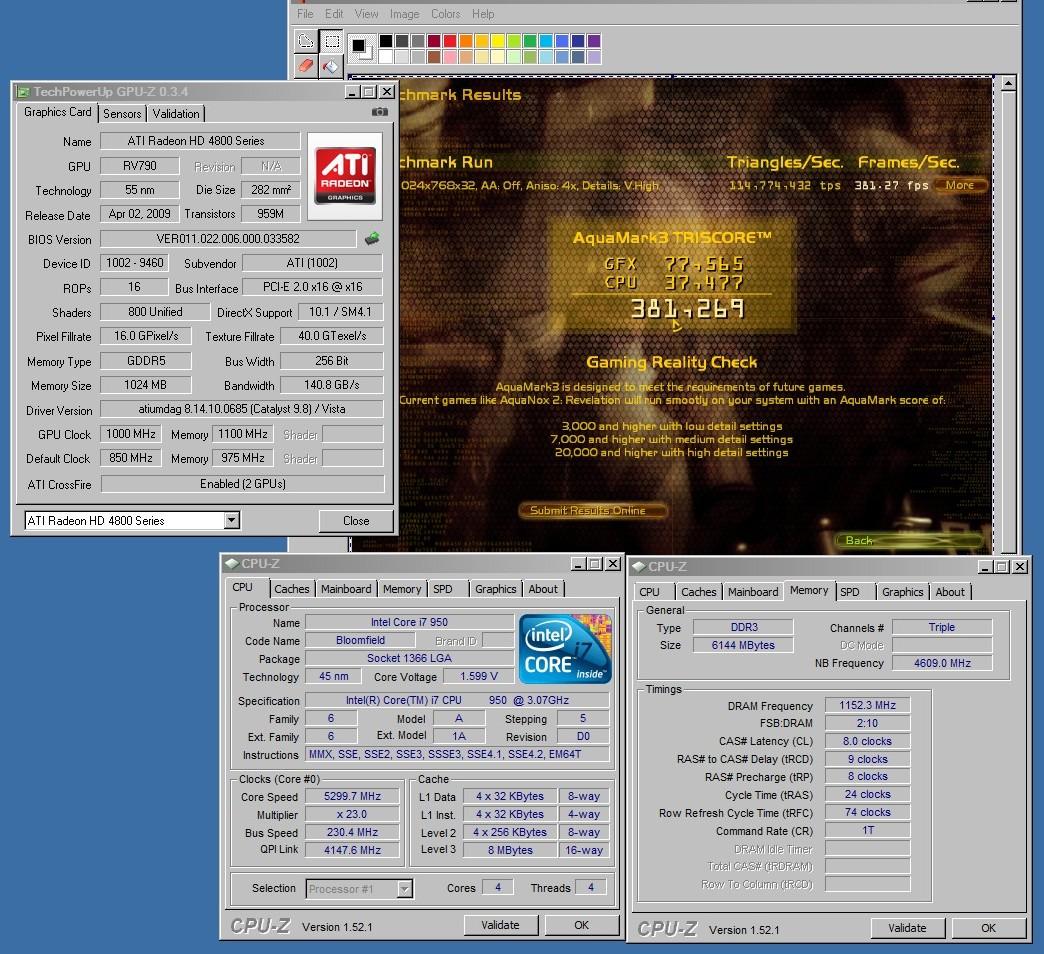Screen dimensions: 1044x954
Task: Click the Paint vertical scrollbar up arrow
Action: [x=1008, y=83]
